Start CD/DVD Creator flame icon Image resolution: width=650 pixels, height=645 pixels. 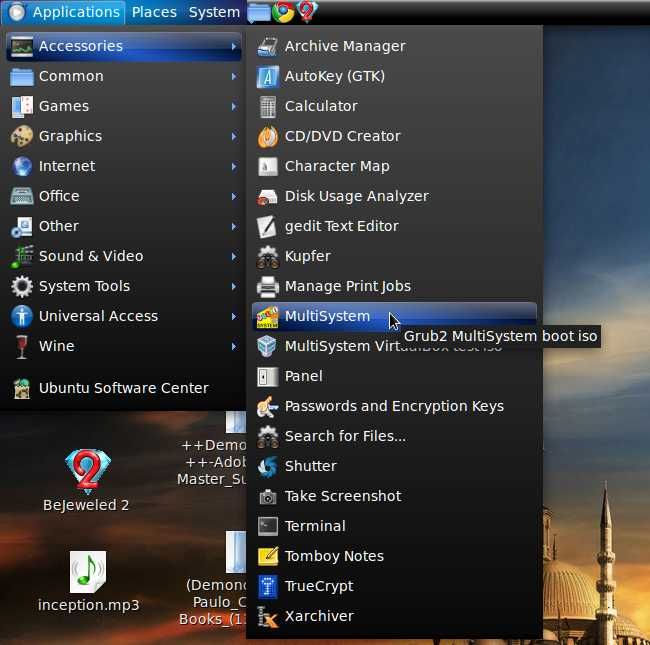[268, 136]
